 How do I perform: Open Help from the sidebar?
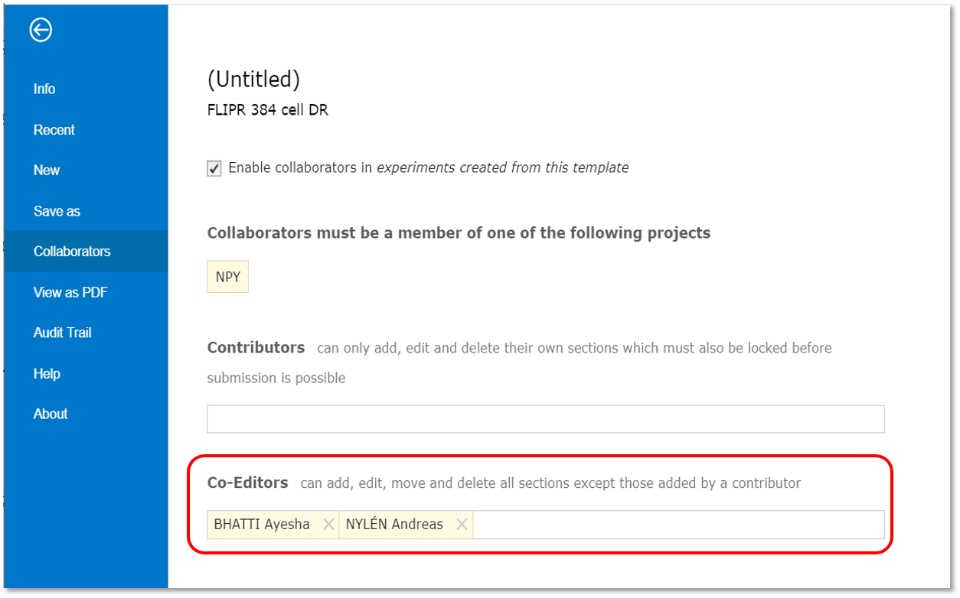tap(47, 373)
